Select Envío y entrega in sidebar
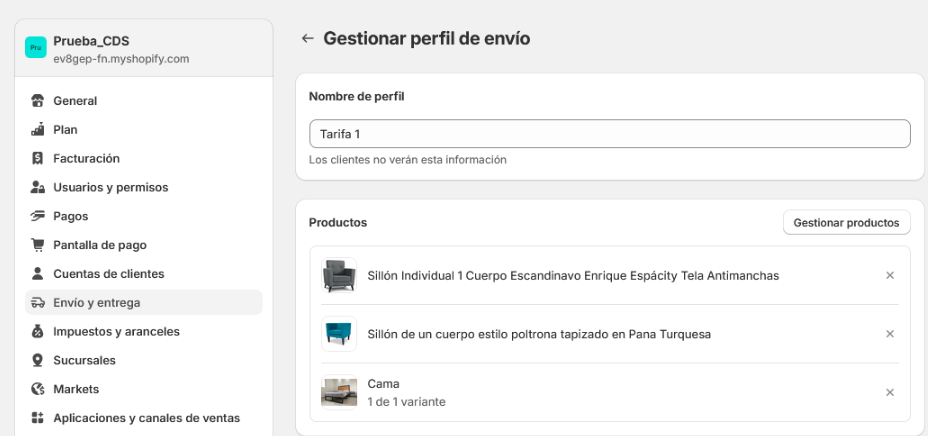The height and width of the screenshot is (436, 928). click(x=96, y=303)
